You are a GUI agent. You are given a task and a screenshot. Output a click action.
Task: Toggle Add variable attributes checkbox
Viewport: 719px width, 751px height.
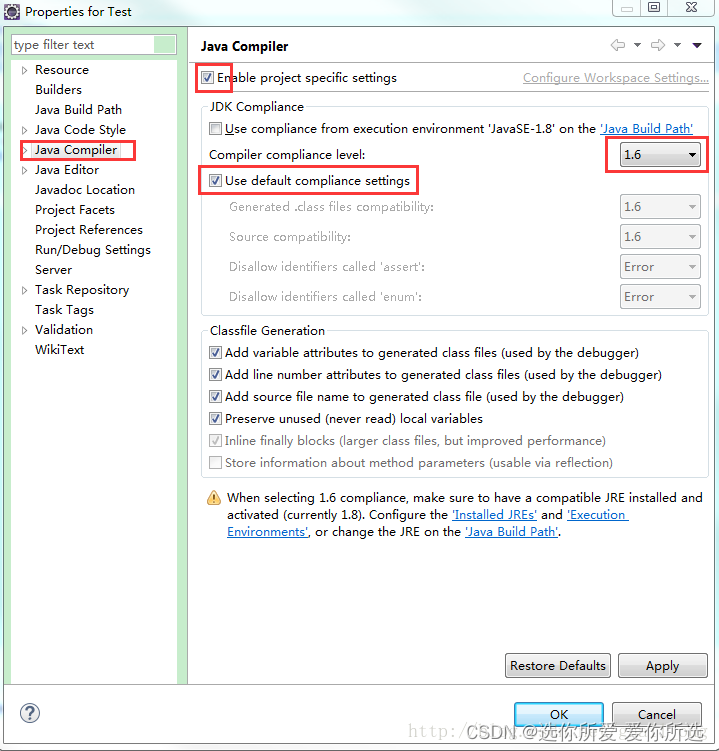(215, 353)
